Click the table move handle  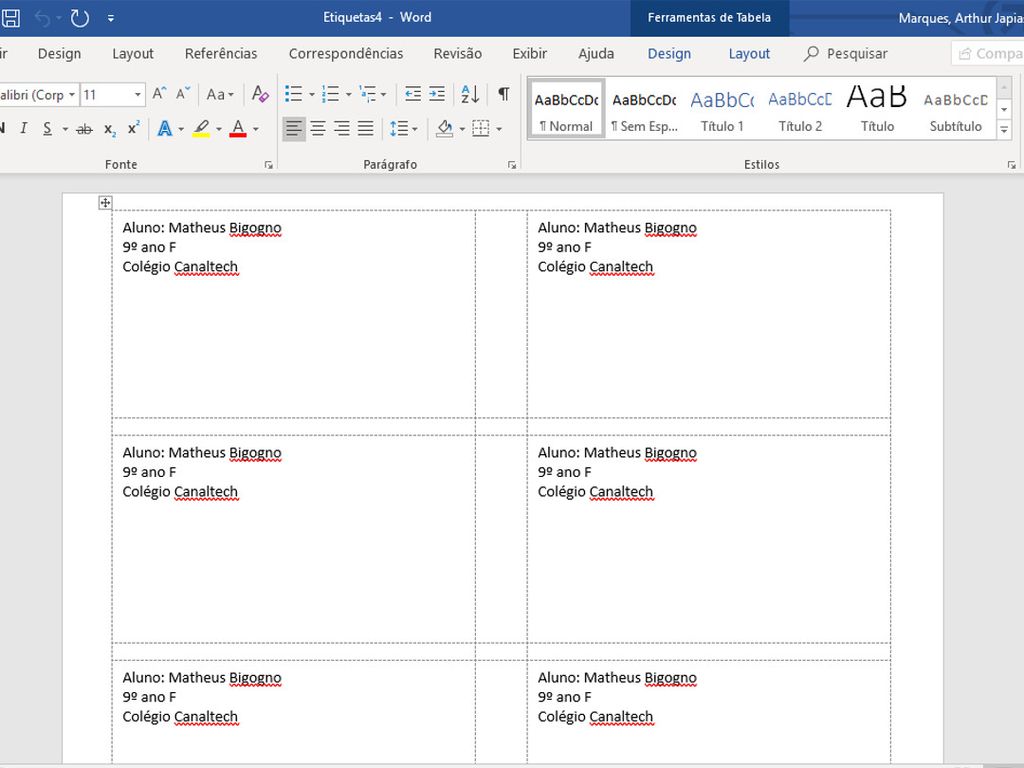(x=105, y=202)
